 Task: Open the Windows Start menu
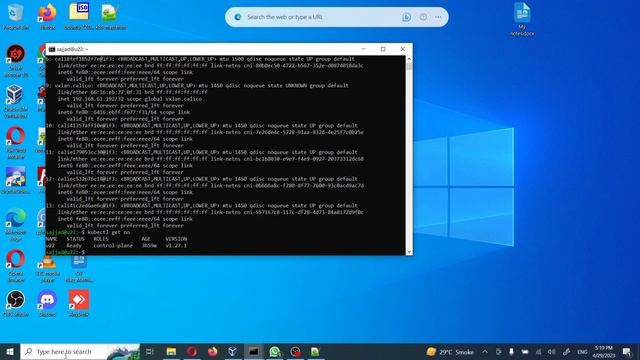tap(10, 351)
